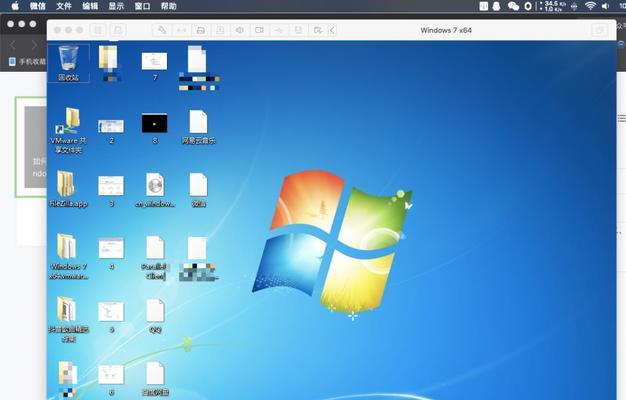Click the rightmost button in VM title bar

599,30
